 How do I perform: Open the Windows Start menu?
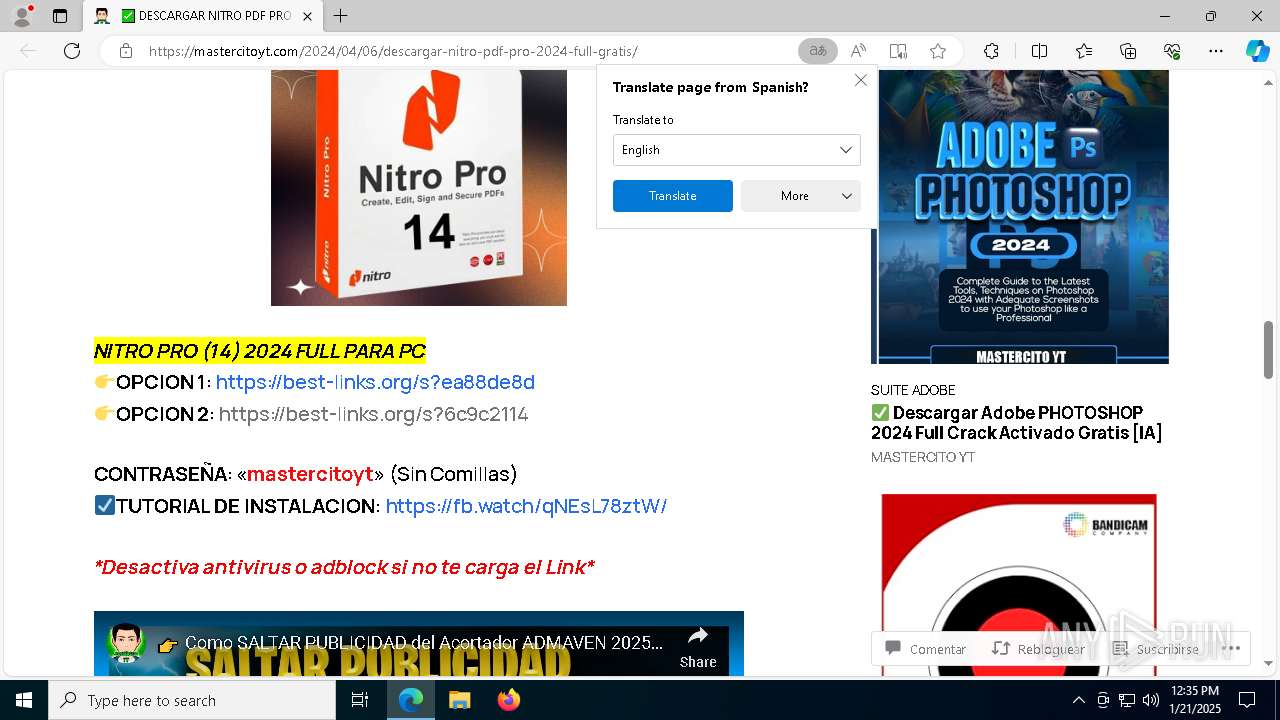pos(24,700)
